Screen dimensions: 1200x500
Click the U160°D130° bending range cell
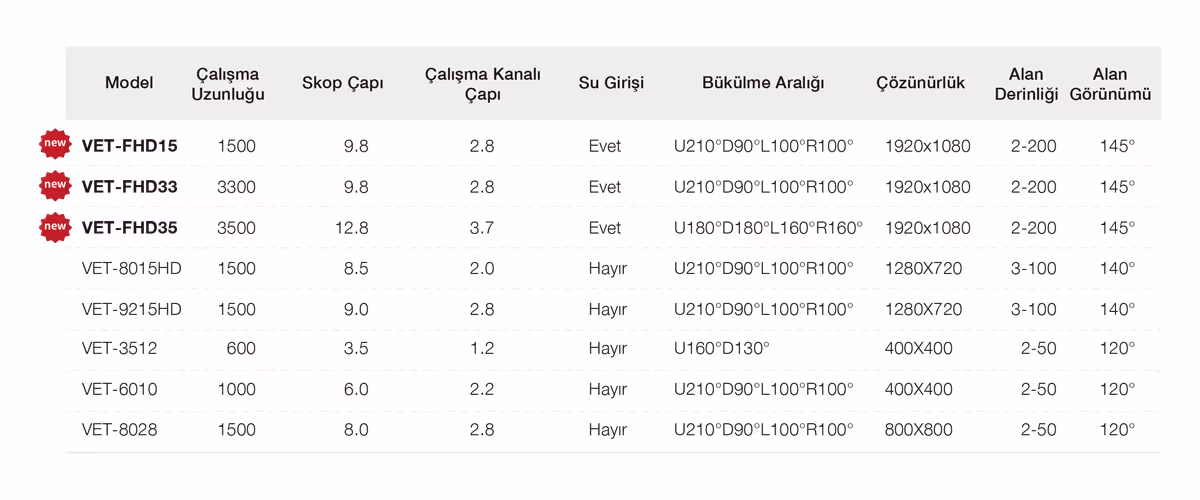click(x=722, y=349)
